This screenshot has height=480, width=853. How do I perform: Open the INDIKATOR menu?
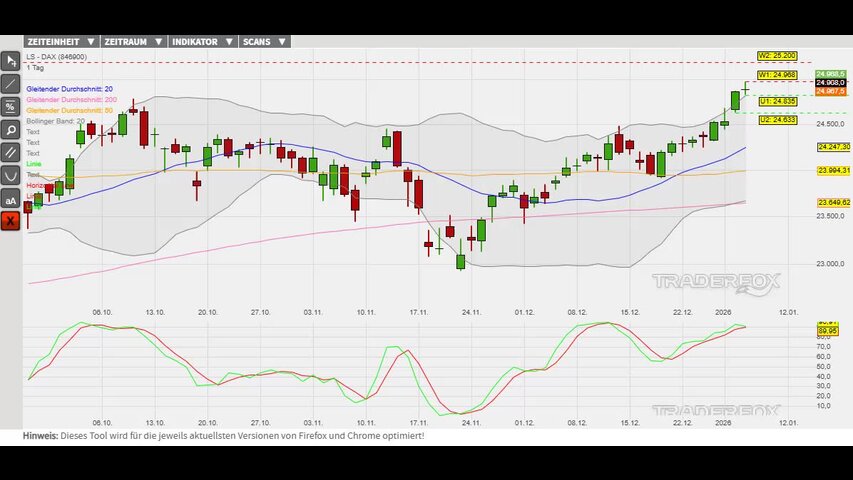pos(201,42)
